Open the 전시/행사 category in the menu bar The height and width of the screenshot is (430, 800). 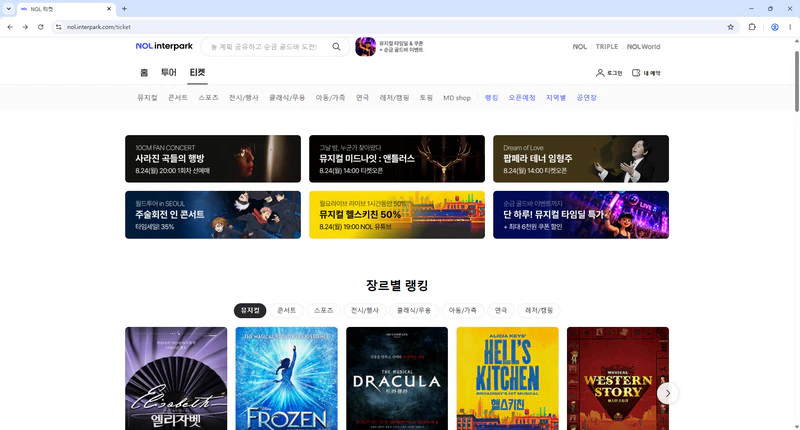pos(243,97)
